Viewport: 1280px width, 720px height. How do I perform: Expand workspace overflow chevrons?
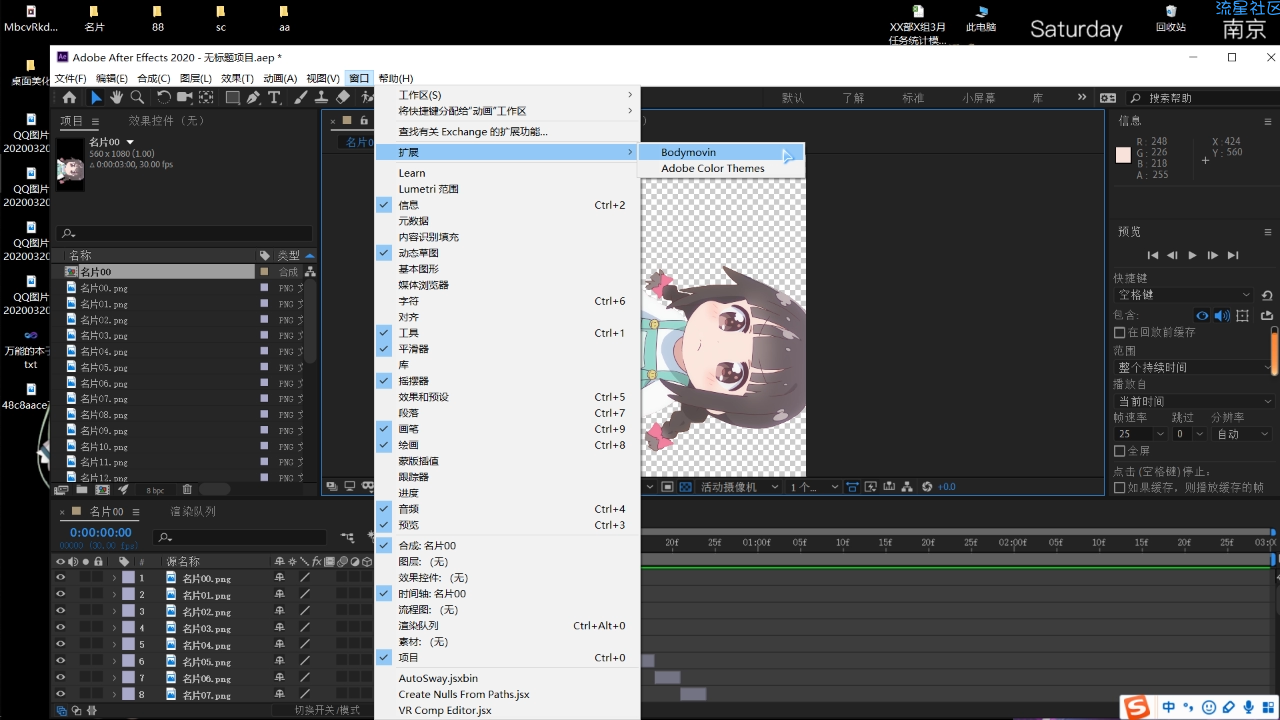click(1081, 98)
